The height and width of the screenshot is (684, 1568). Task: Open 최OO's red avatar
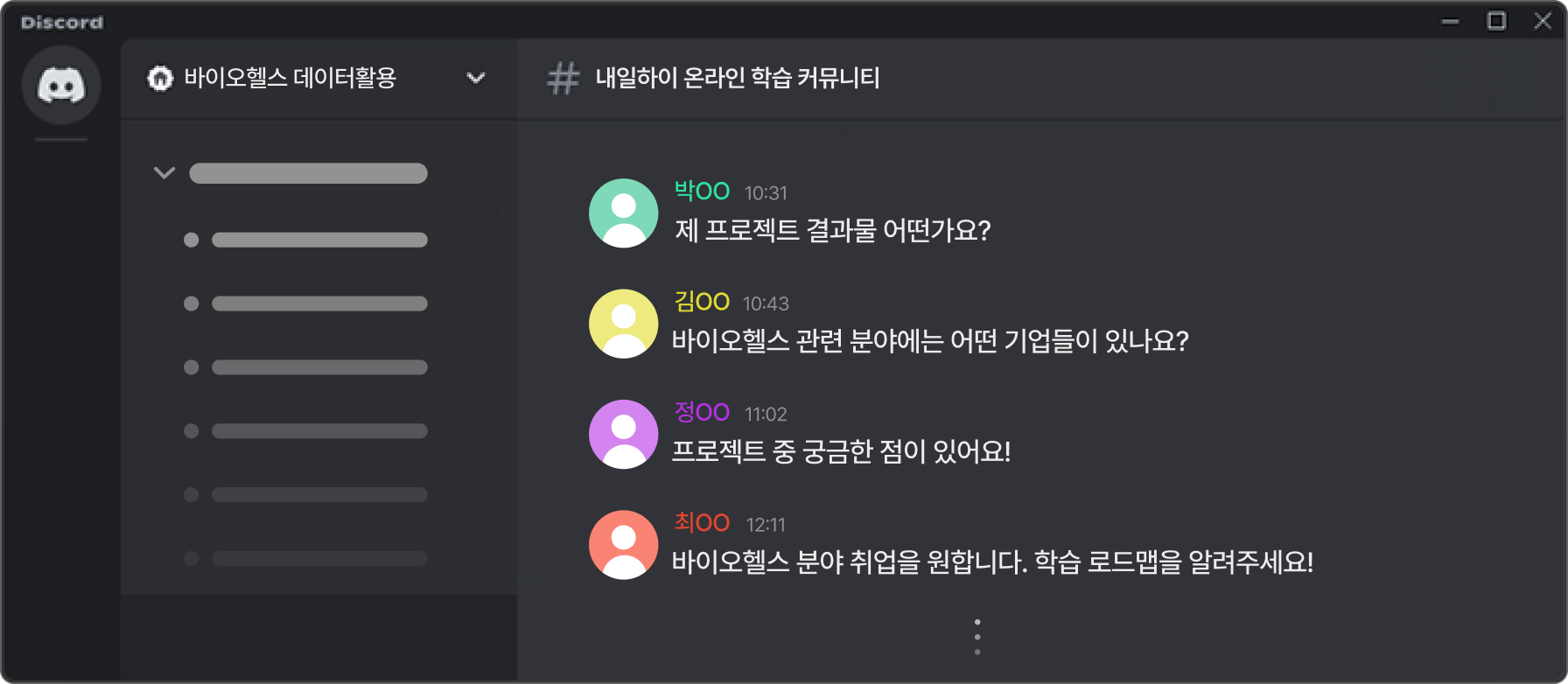click(623, 545)
